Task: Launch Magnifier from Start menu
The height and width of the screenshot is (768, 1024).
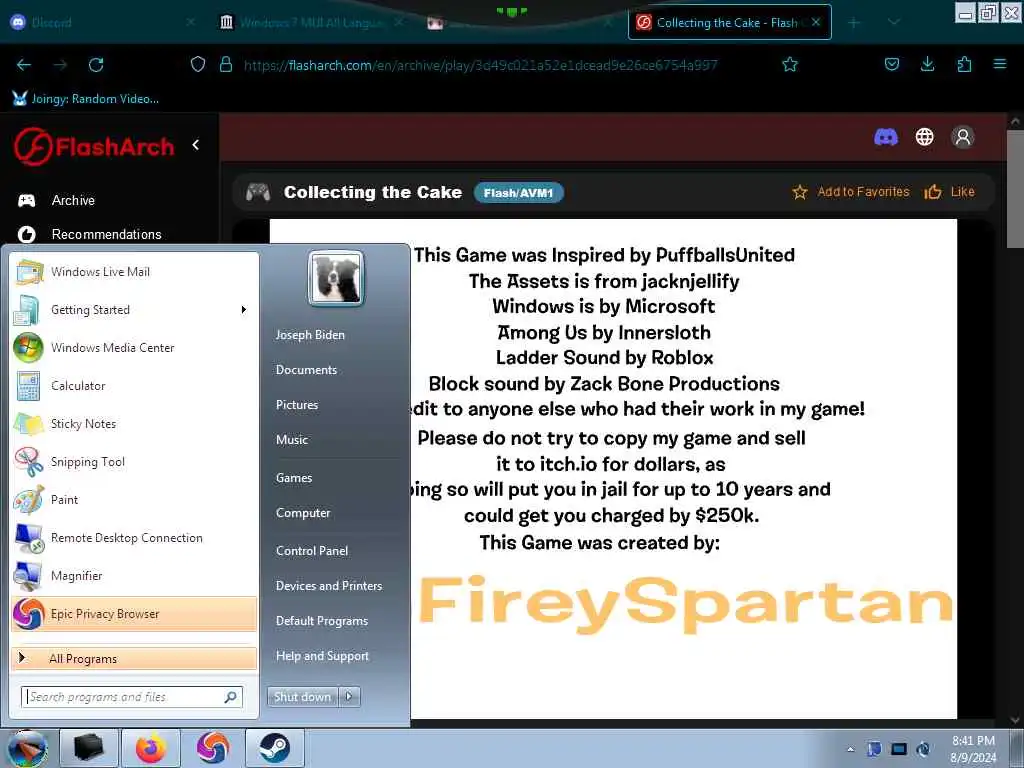Action: 134,575
